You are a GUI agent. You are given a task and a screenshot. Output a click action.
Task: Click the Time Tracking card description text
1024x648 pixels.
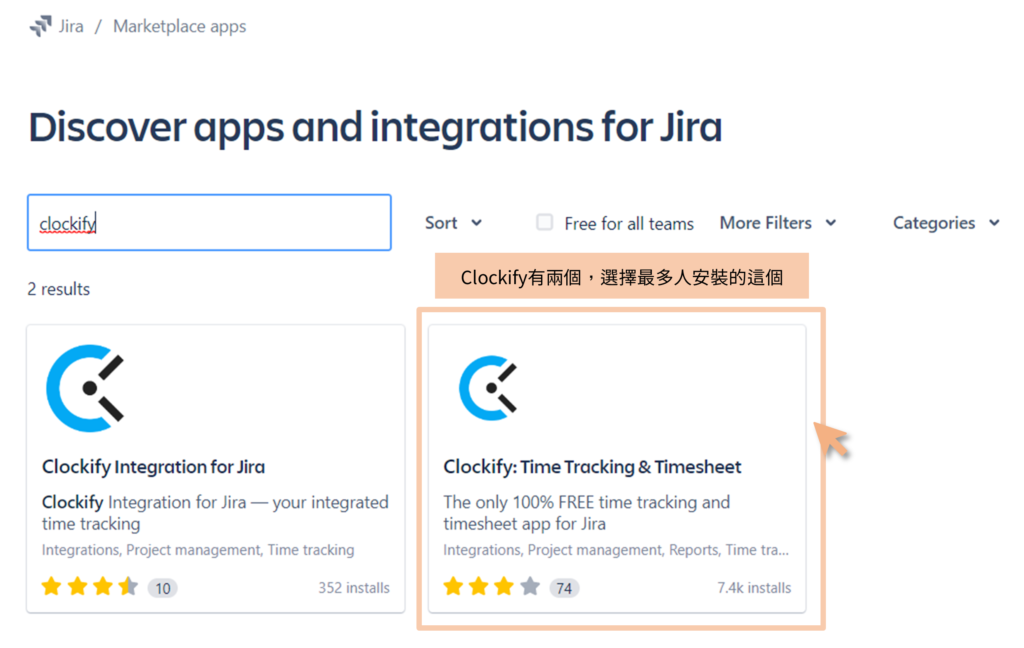pyautogui.click(x=586, y=513)
